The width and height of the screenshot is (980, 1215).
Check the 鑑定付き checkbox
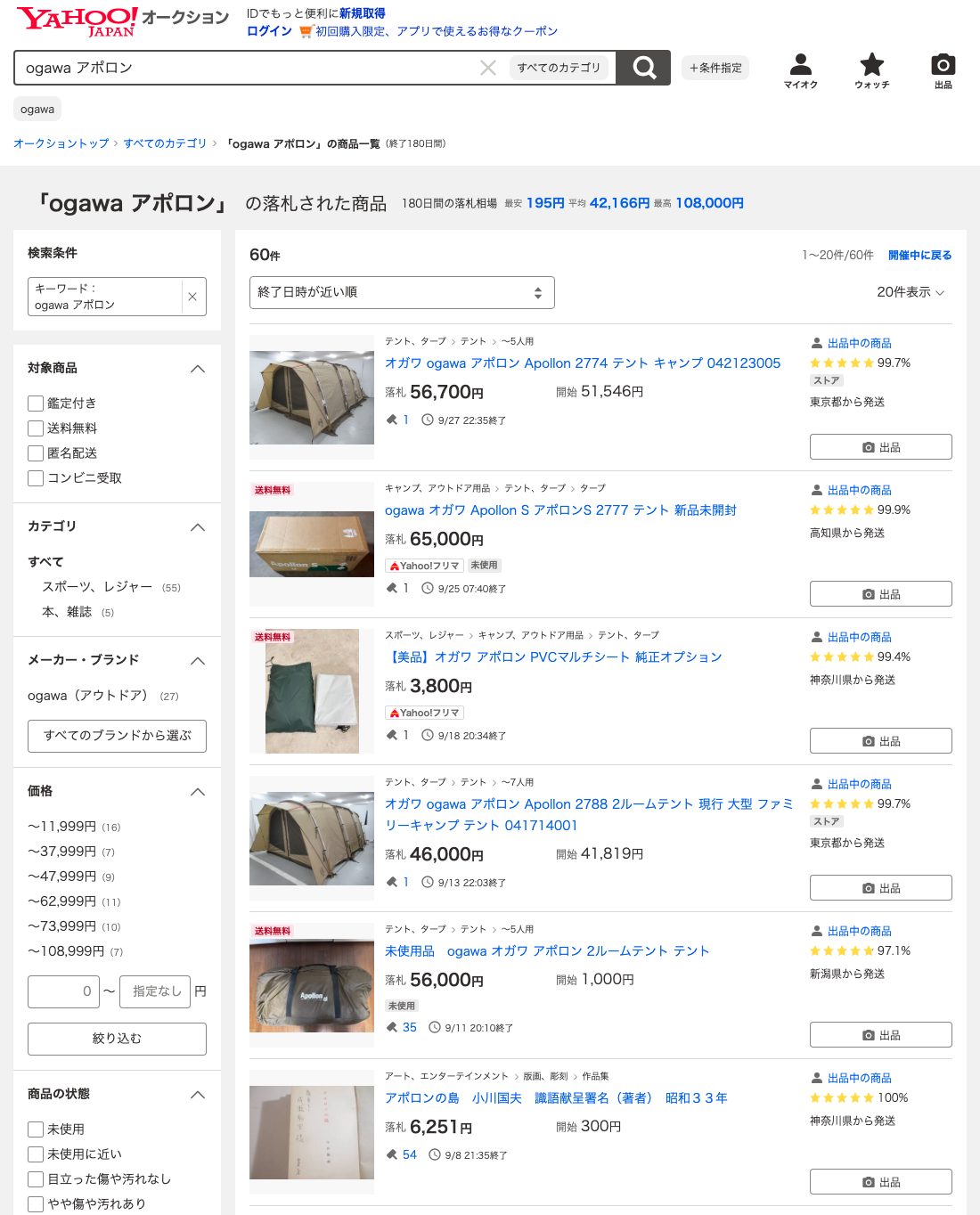click(x=36, y=404)
